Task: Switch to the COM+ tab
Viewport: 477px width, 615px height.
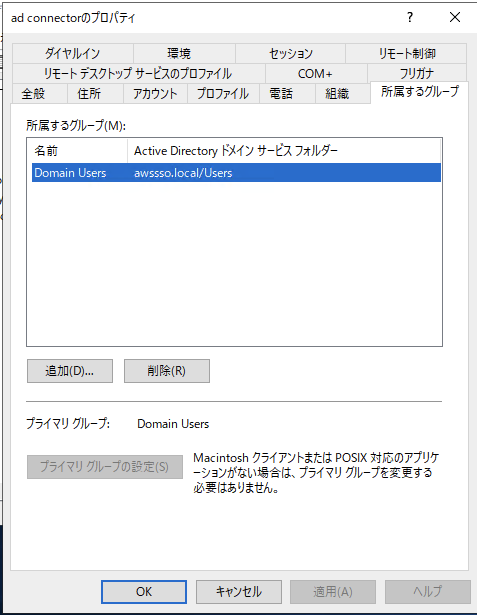Action: (316, 73)
